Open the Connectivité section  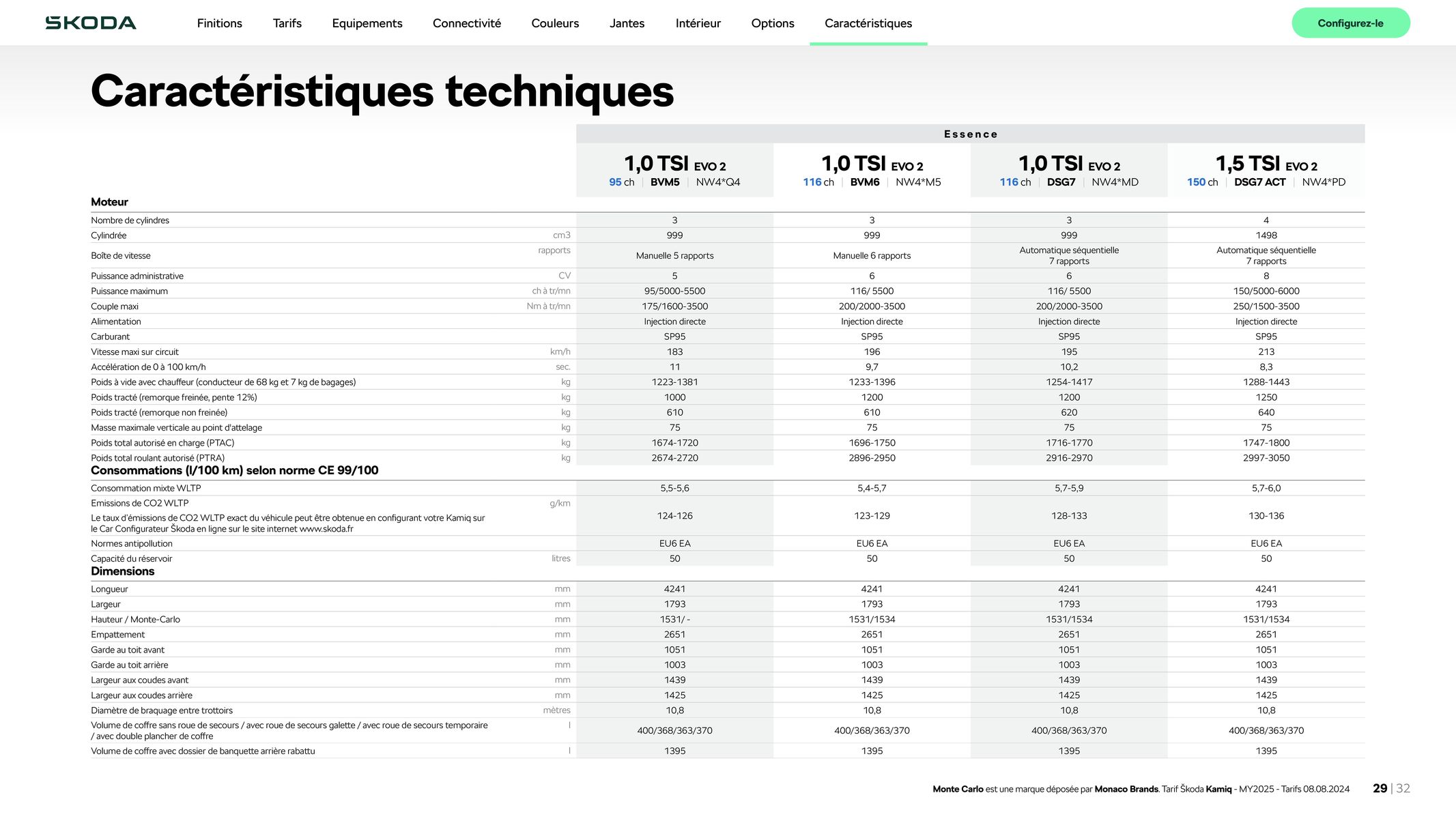(467, 23)
